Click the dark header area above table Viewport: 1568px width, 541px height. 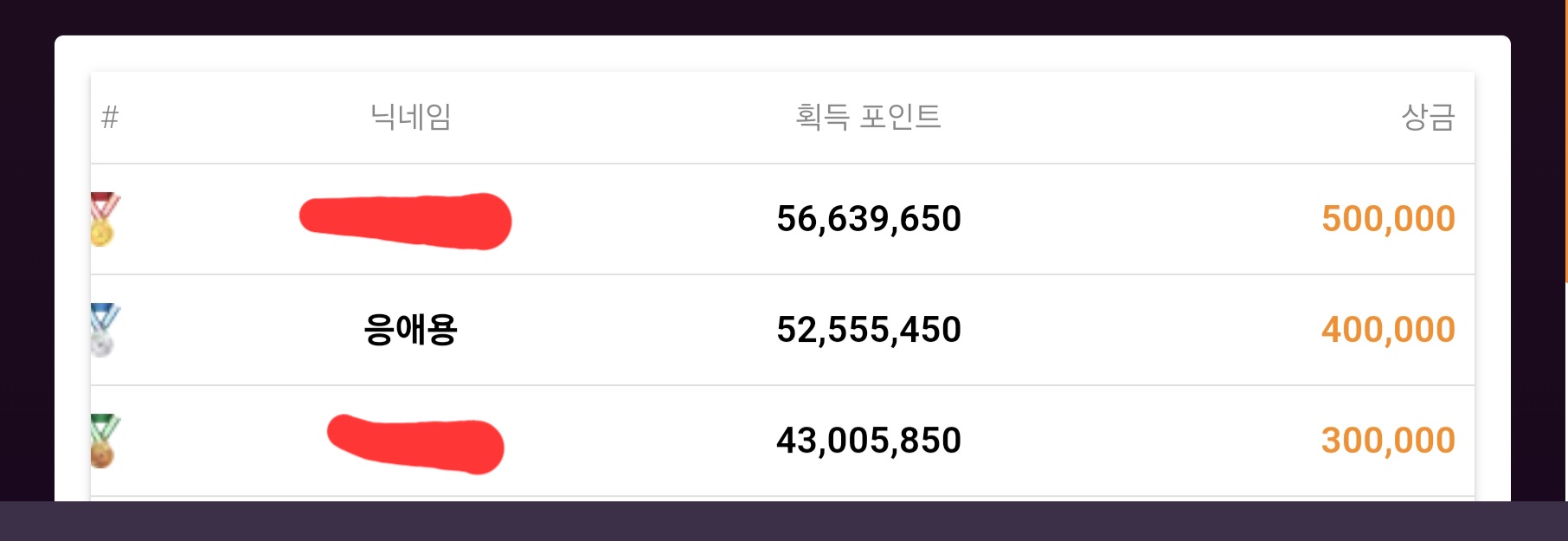[784, 17]
